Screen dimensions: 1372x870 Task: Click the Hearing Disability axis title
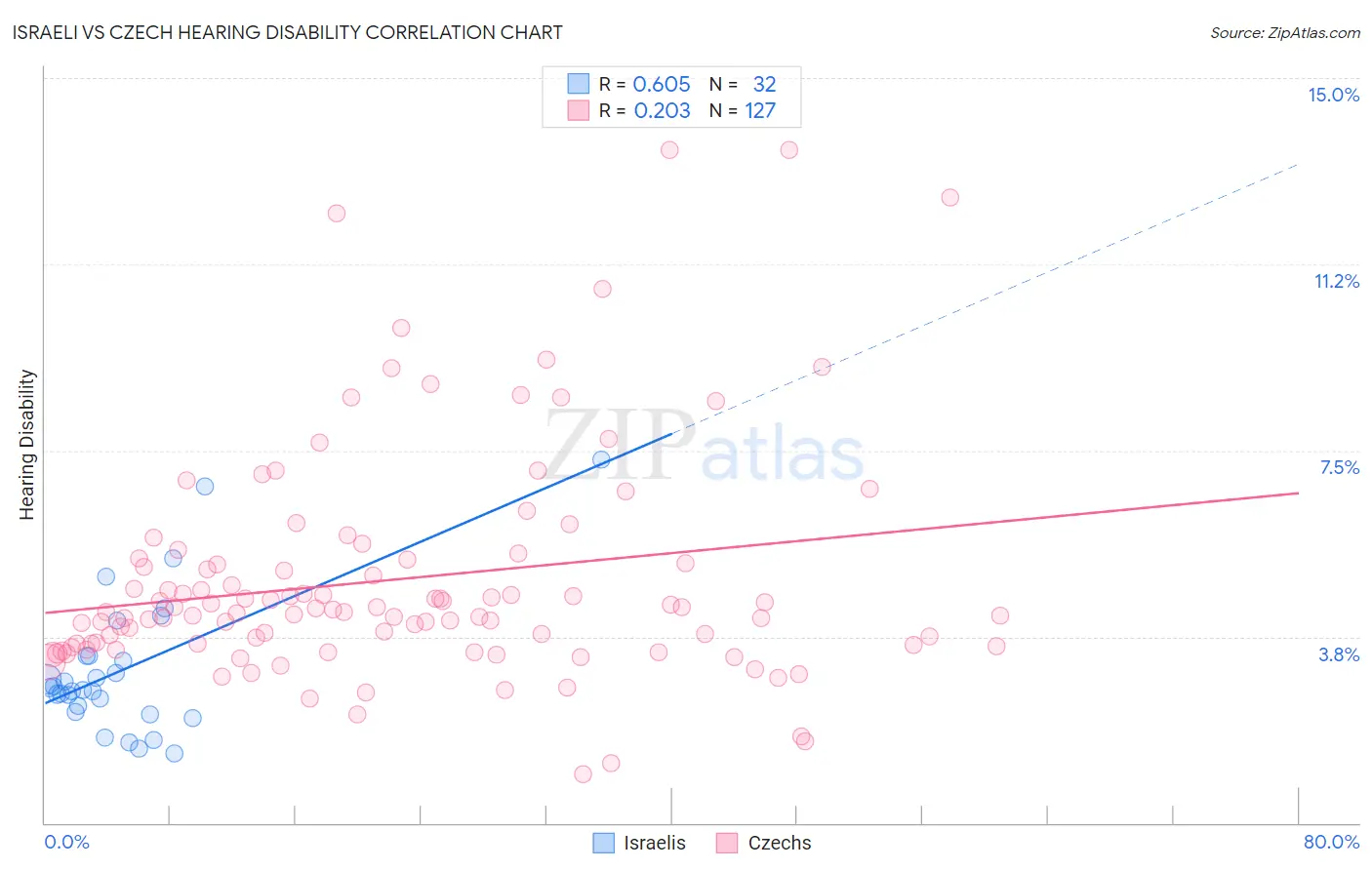coord(27,445)
